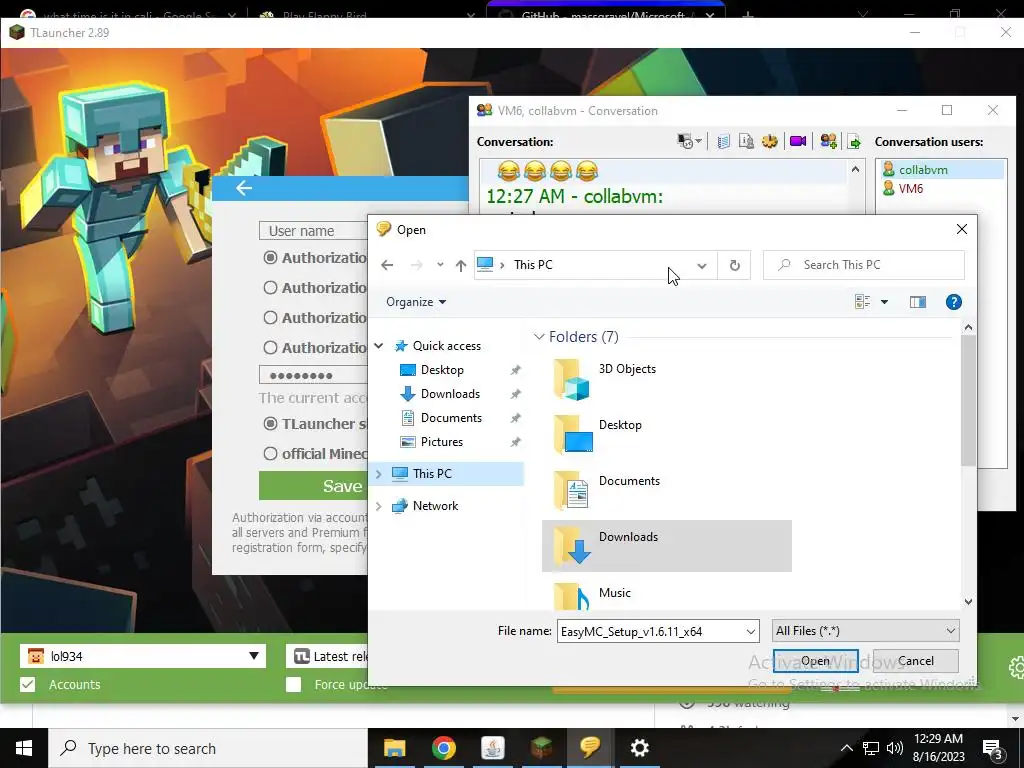
Task: Select Network in the navigation pane
Action: coord(436,506)
